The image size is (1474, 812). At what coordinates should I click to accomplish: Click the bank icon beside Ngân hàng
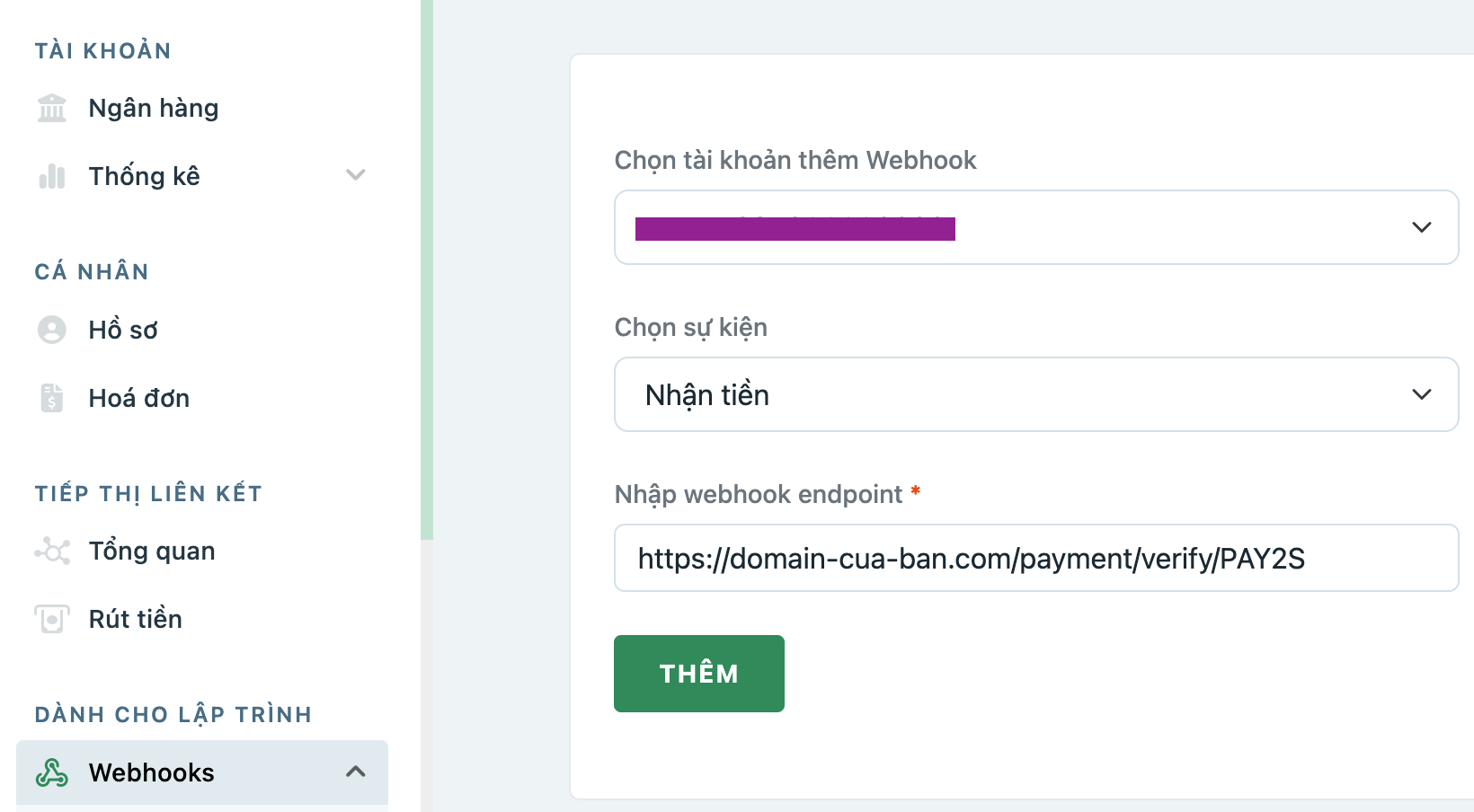[52, 108]
